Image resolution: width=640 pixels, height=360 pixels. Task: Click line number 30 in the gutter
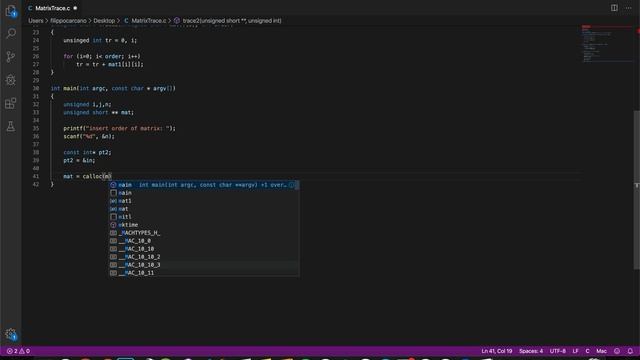point(36,88)
